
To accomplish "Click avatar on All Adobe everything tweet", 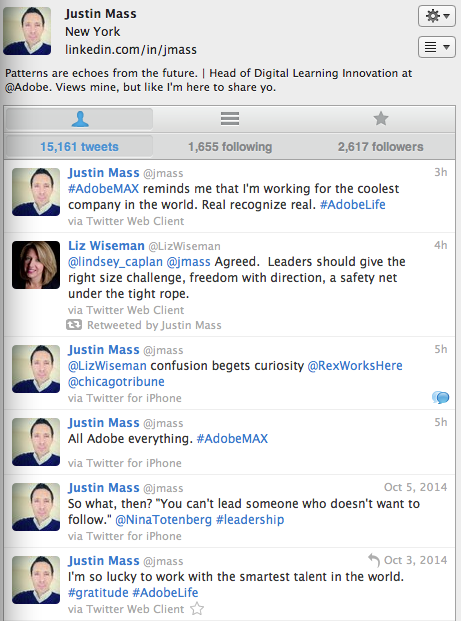I will (x=36, y=442).
